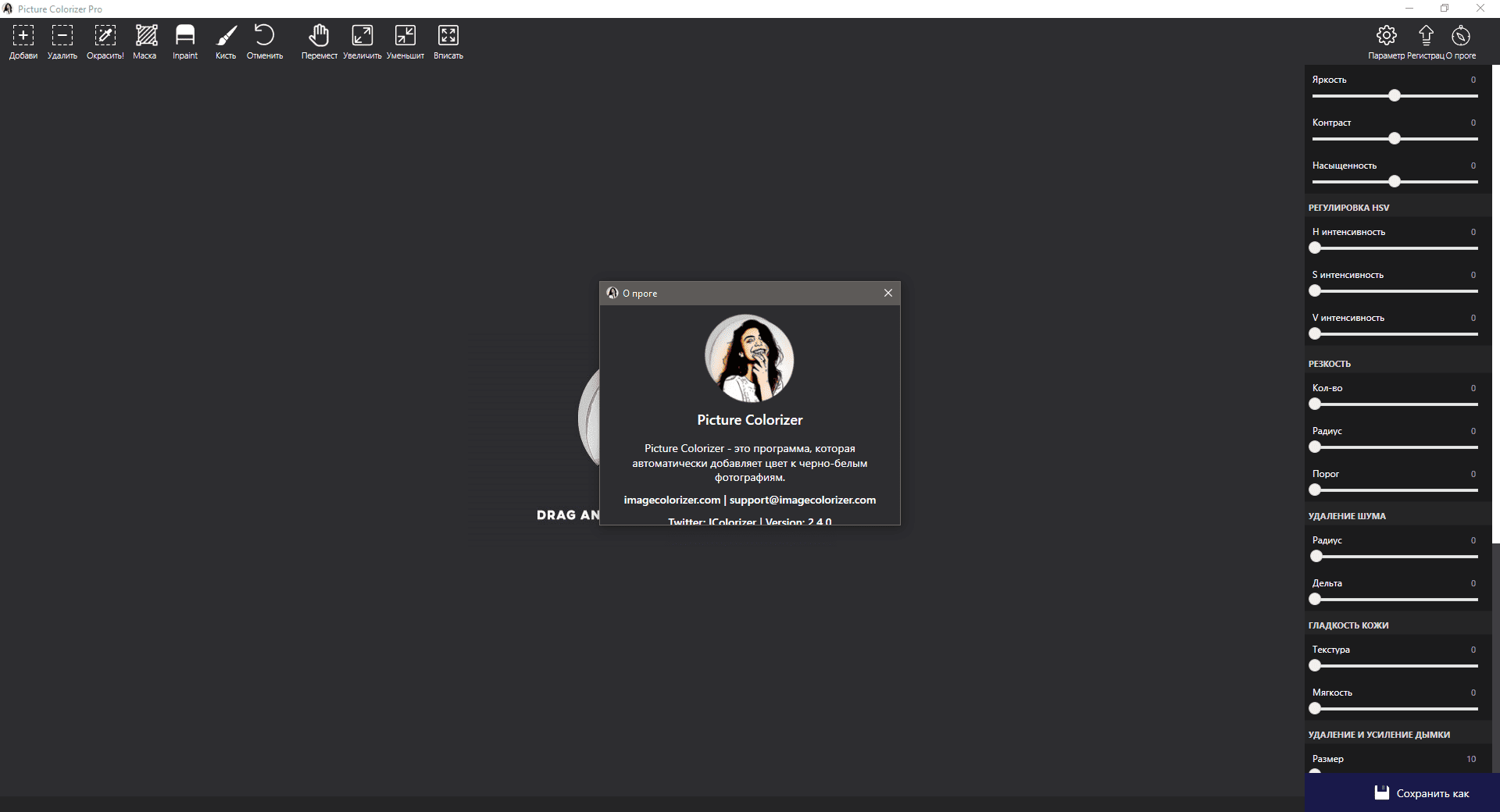
Task: Click the УДАЛЕНИЕ И УСИЛЕНИЕ ДЫМКИ header
Action: 1379,735
